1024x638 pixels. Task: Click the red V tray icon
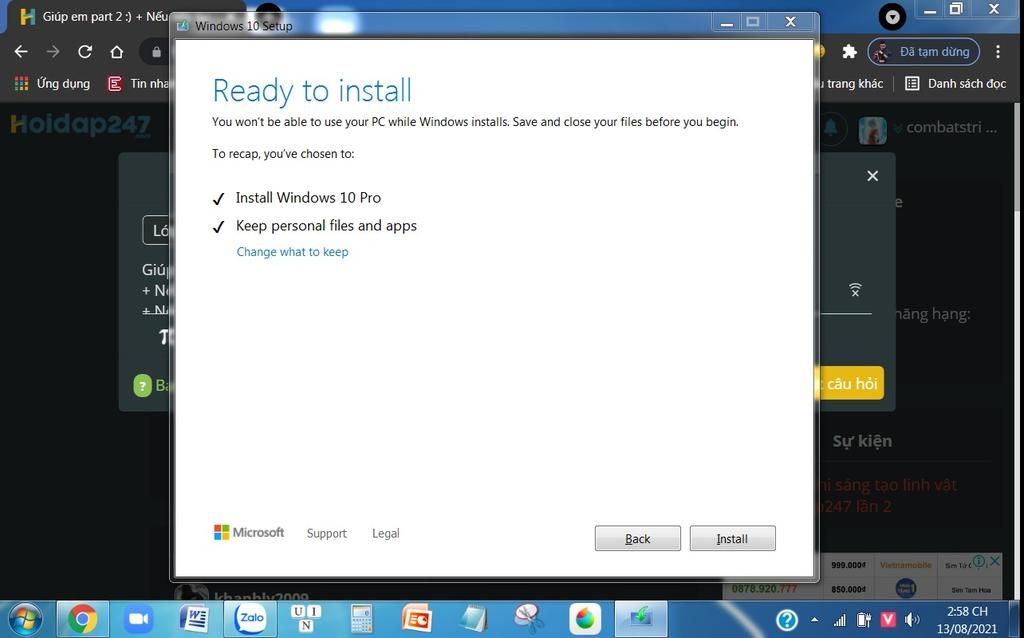click(888, 620)
